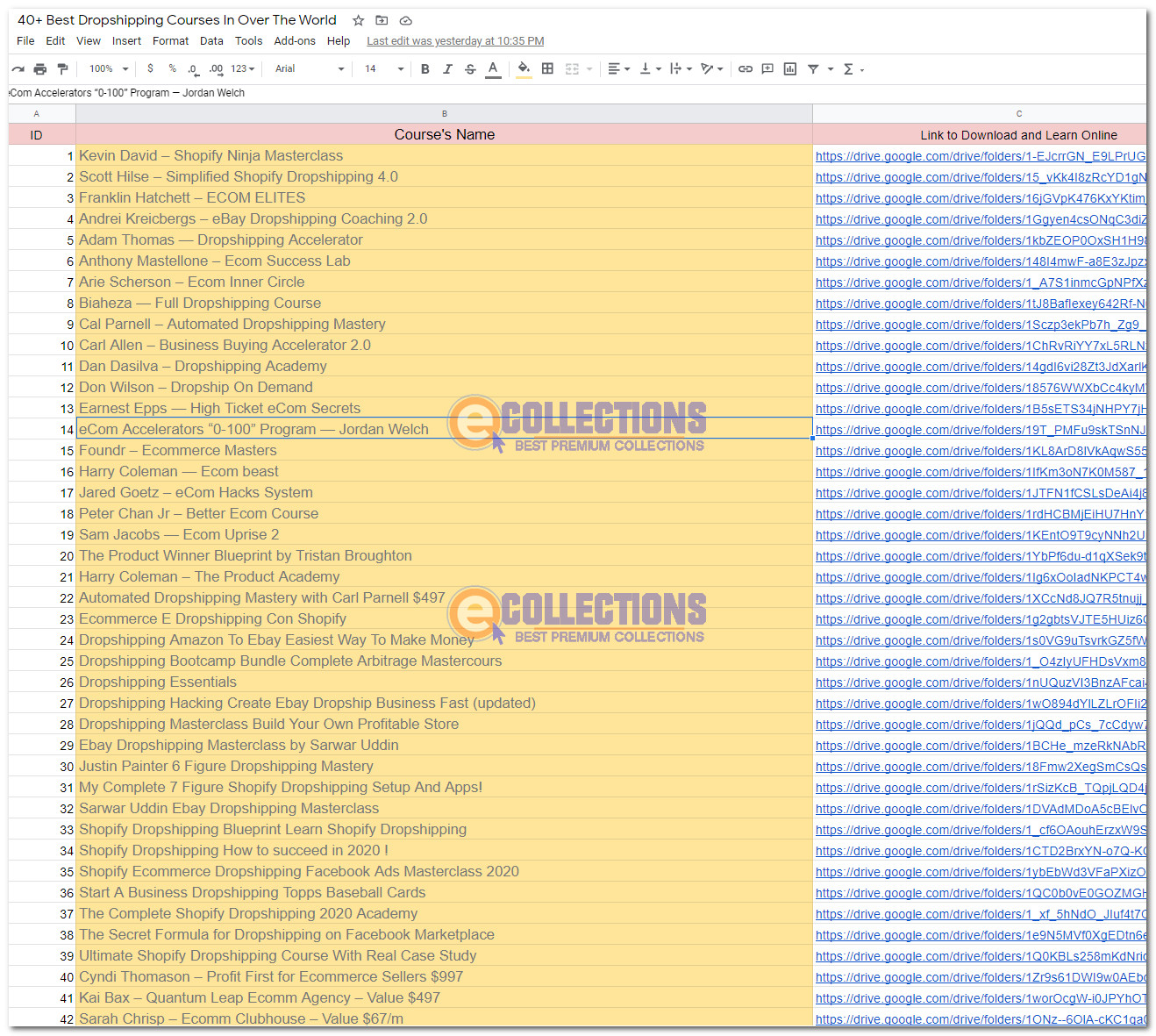Select cell 'Scott Hilse – Simplified Shopify Dropshipping 4.0'

point(444,176)
